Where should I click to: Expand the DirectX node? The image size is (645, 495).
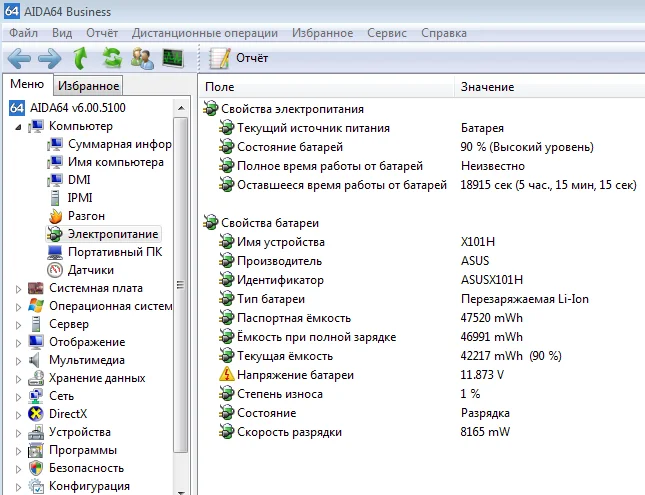tap(18, 415)
